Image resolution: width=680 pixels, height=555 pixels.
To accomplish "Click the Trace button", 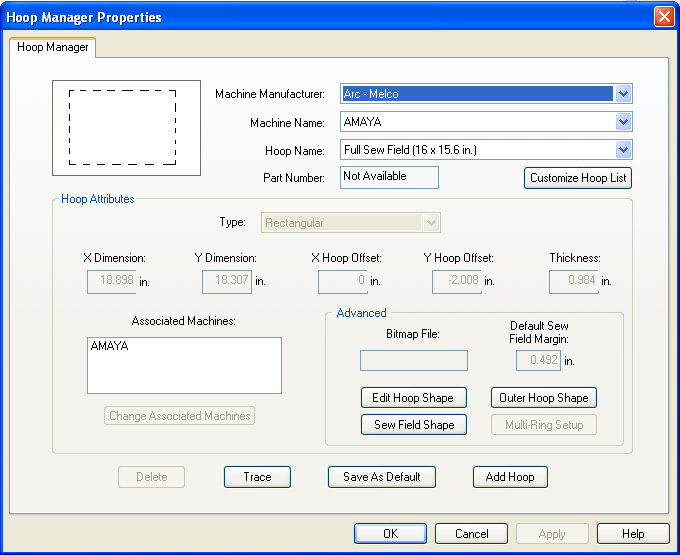I will [257, 477].
